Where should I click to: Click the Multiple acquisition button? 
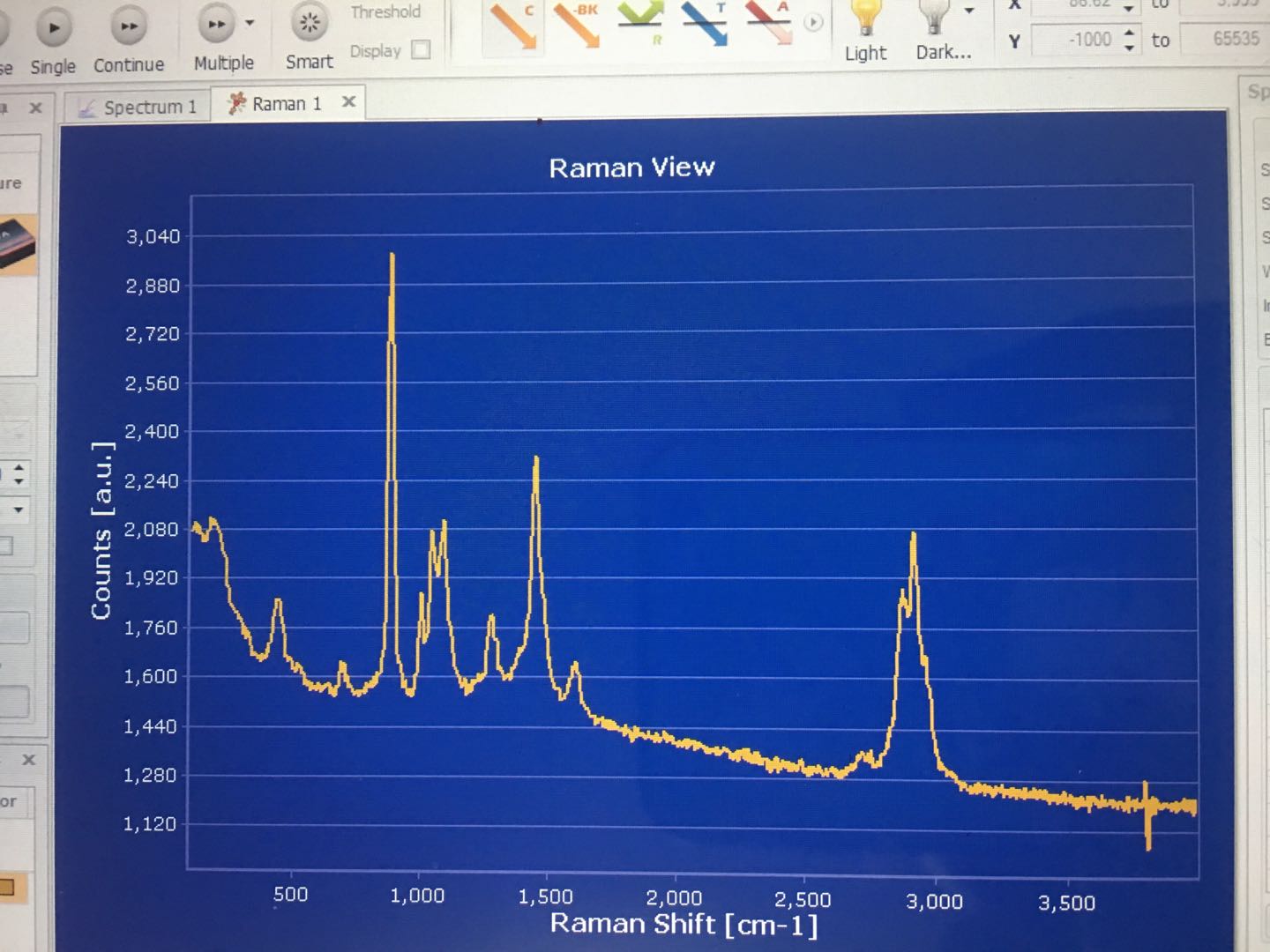click(216, 25)
